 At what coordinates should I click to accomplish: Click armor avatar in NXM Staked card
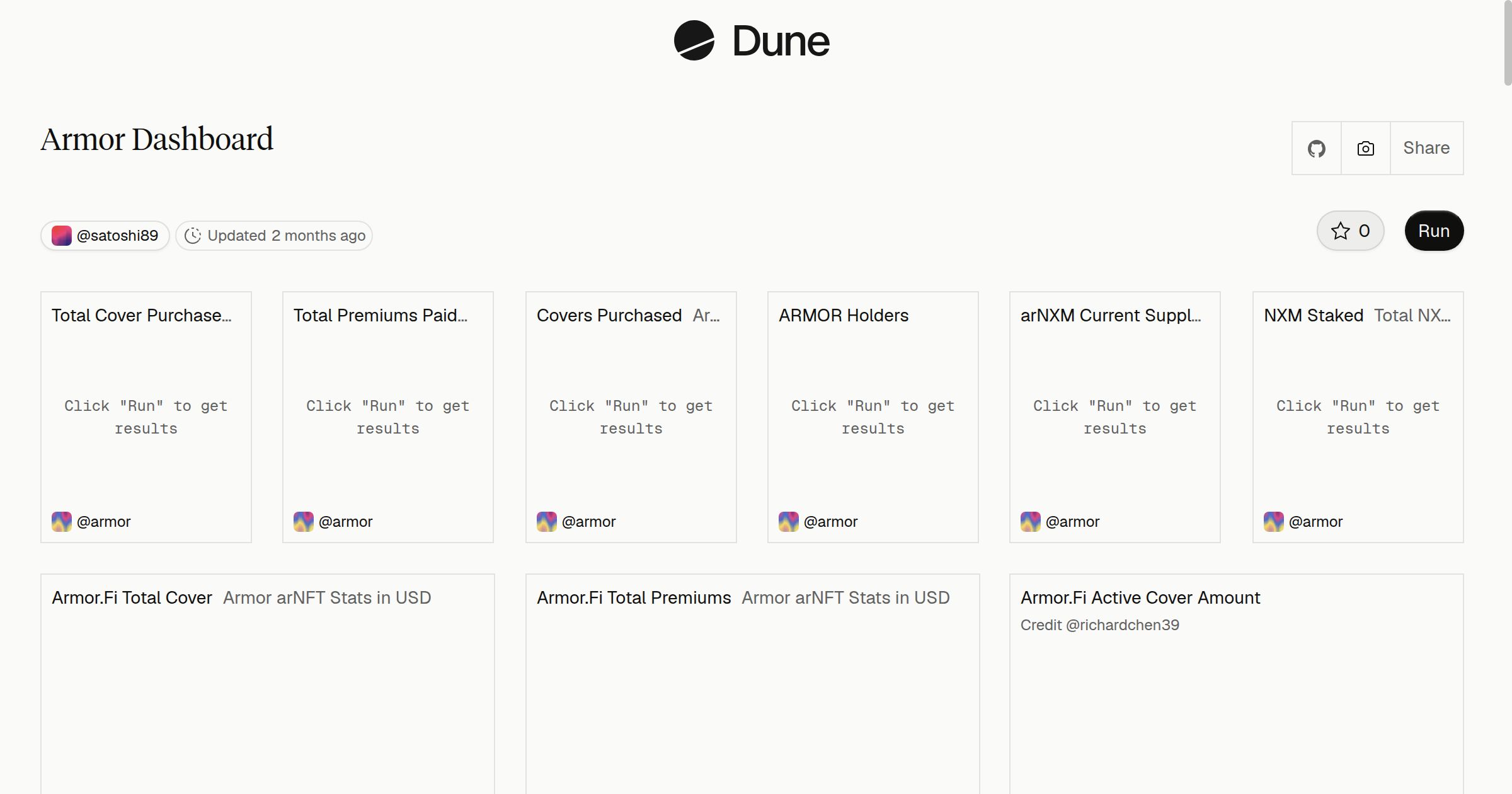(1273, 521)
